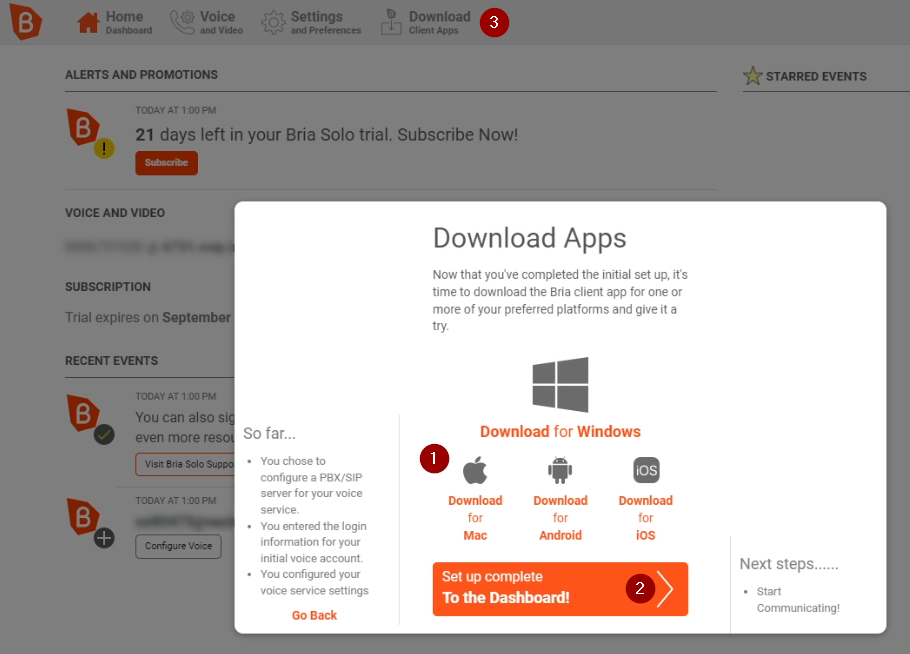Open Download Client Apps menu item
Screen dimensions: 910x654
(x=426, y=22)
